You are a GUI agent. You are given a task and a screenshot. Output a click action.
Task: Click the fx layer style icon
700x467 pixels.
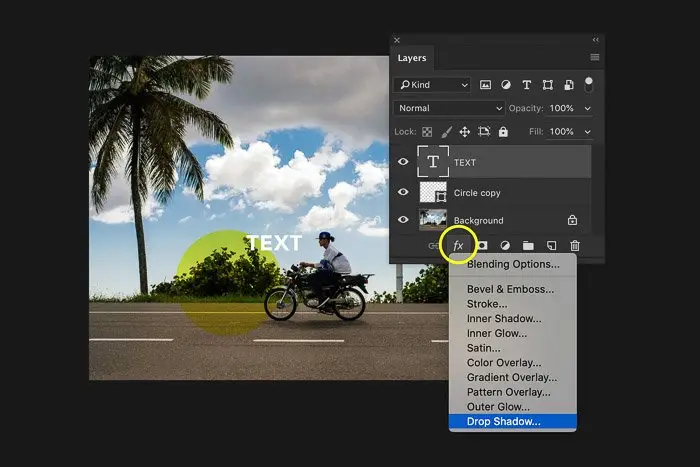point(458,246)
